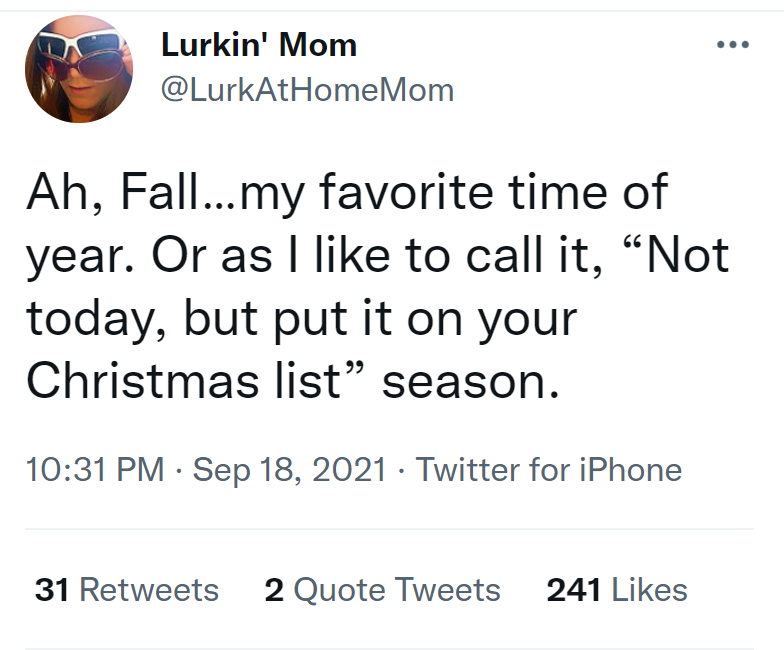Click the Twitter for iPhone source link
This screenshot has height=650, width=784.
(x=548, y=469)
